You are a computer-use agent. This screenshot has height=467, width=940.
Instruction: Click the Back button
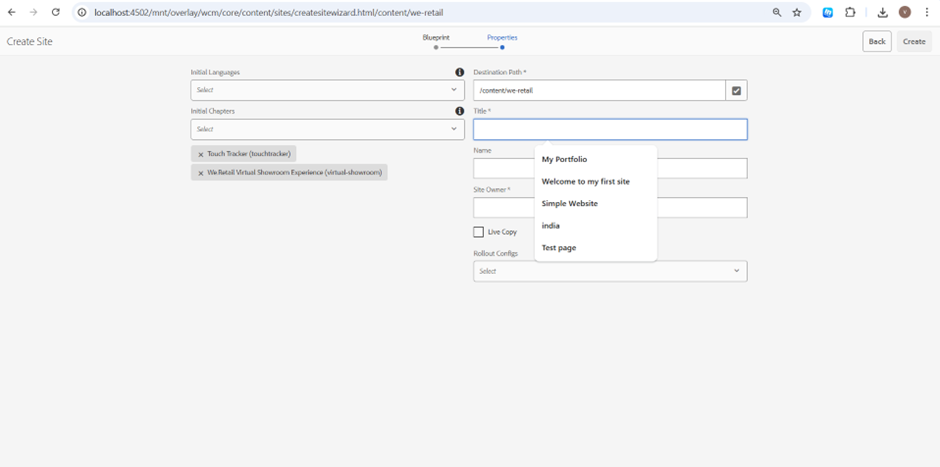[877, 41]
